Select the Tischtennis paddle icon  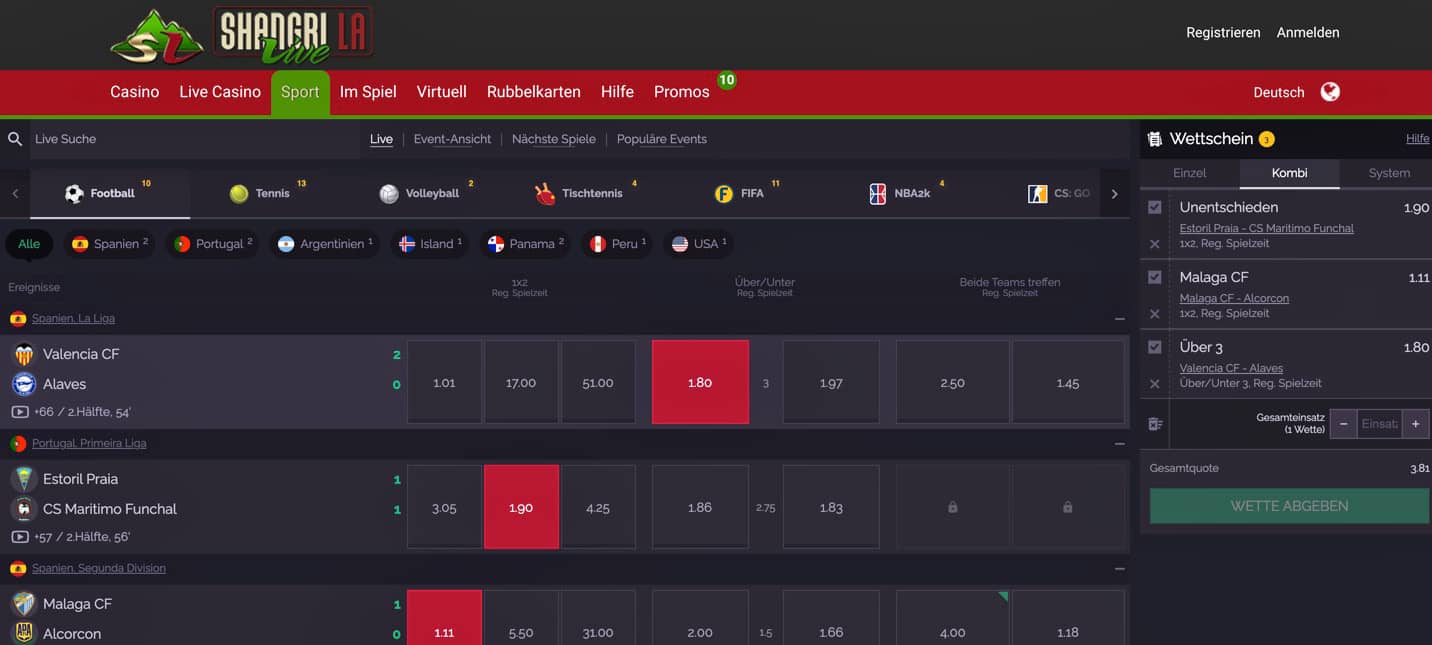pyautogui.click(x=545, y=194)
